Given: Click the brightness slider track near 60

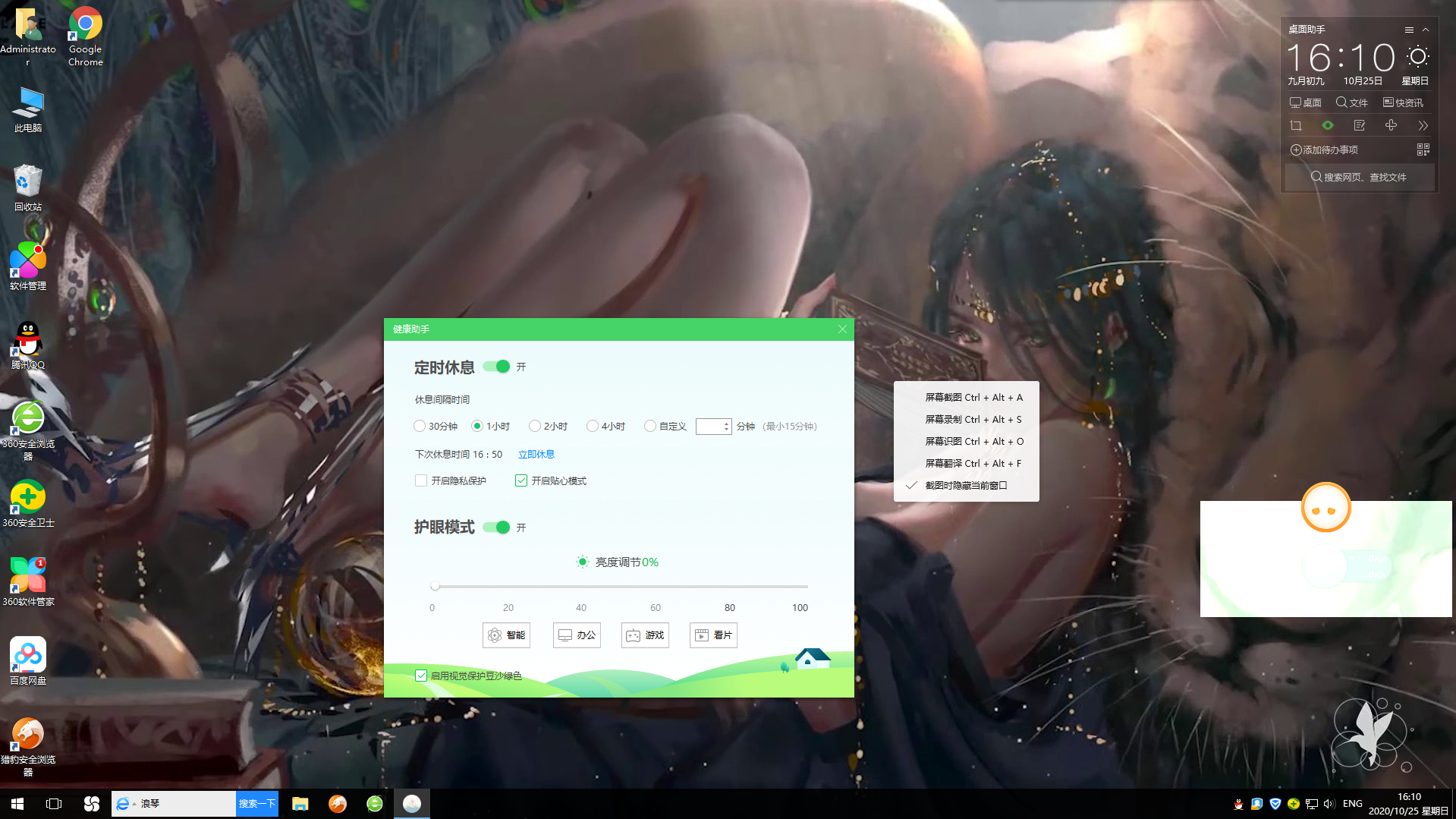Looking at the screenshot, I should tap(656, 587).
